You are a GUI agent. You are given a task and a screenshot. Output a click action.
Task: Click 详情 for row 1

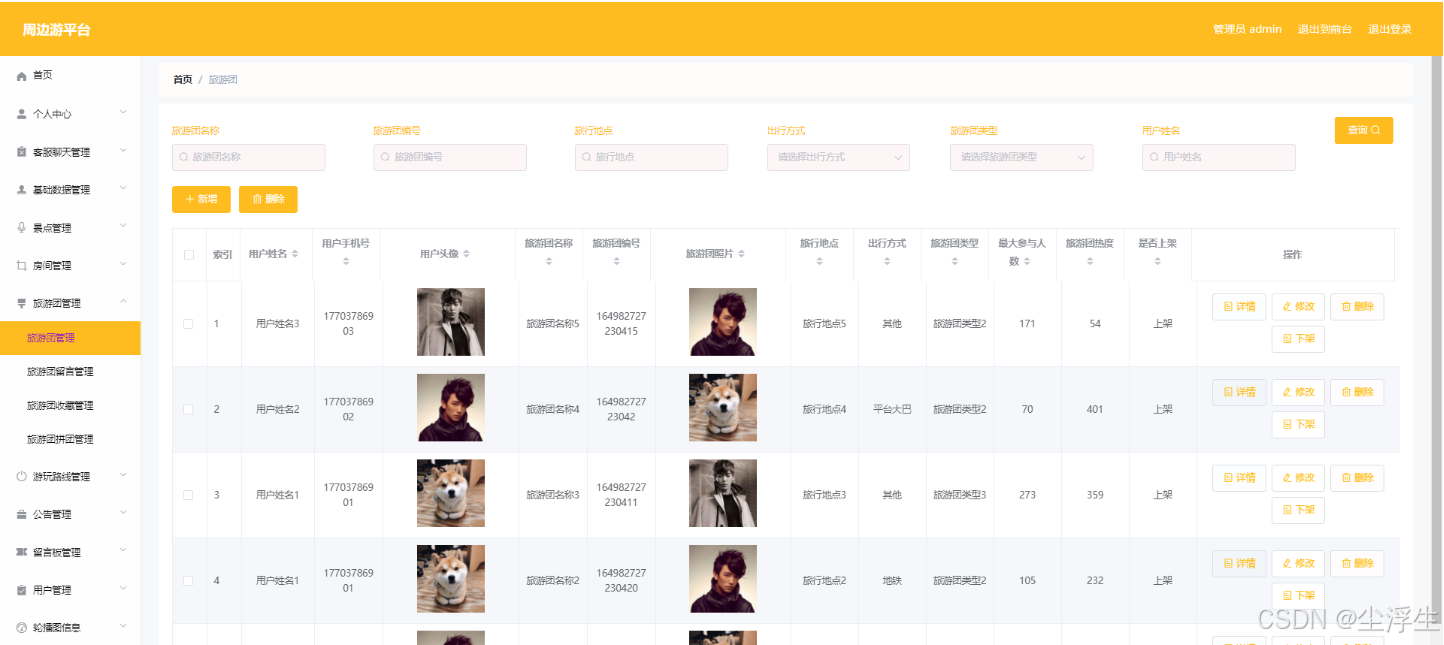(1239, 307)
